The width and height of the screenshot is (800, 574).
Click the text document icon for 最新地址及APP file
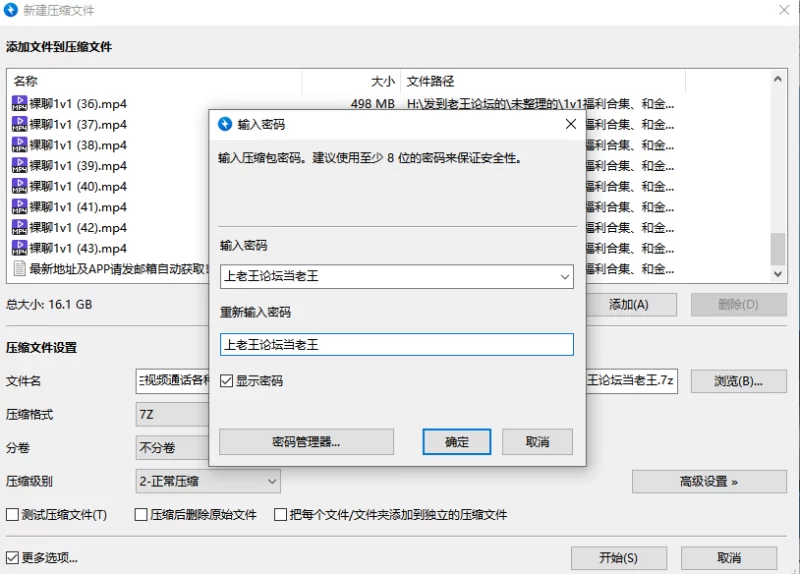pos(19,268)
